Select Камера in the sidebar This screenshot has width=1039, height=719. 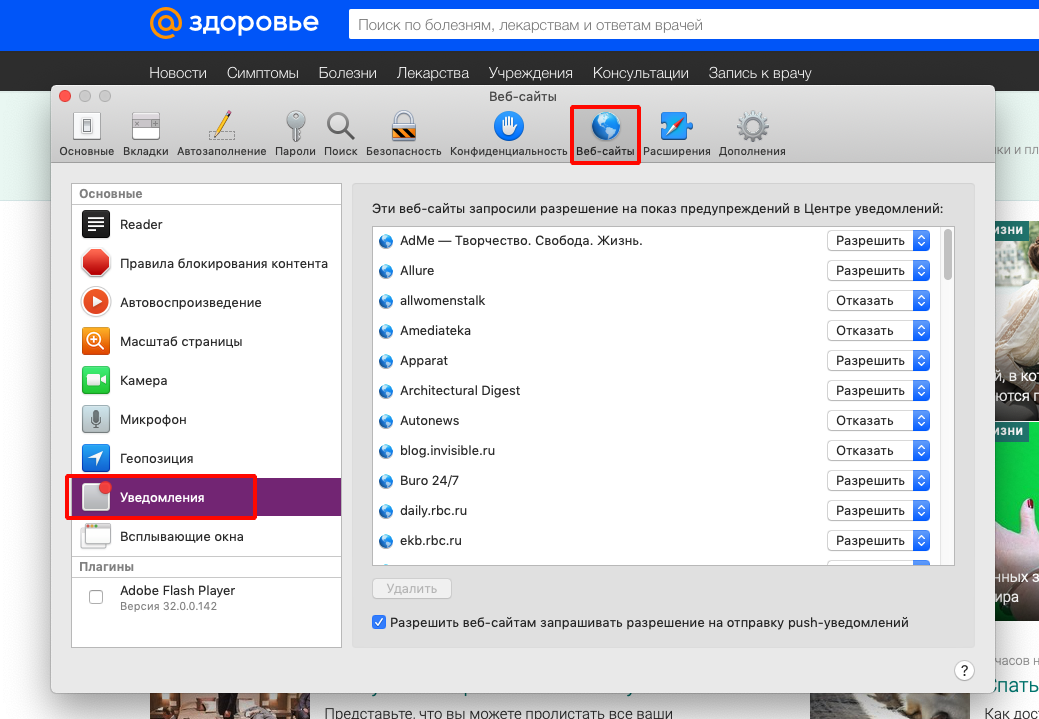pos(207,380)
